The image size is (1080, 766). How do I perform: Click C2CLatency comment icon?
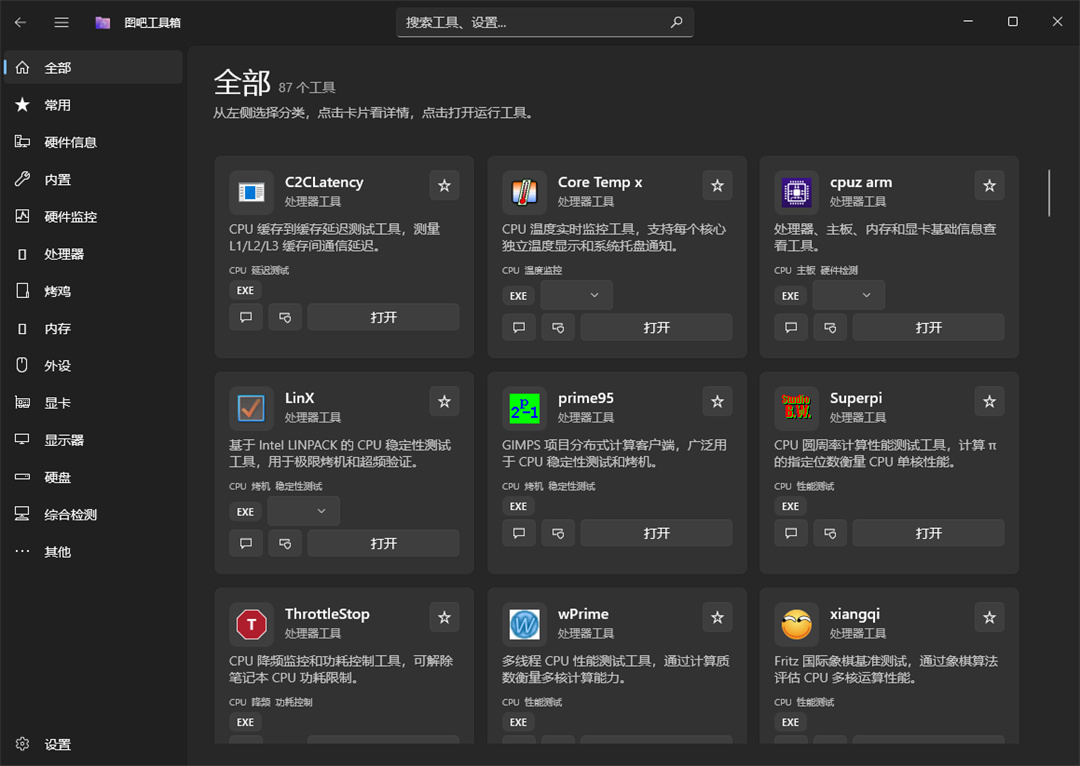pyautogui.click(x=246, y=317)
